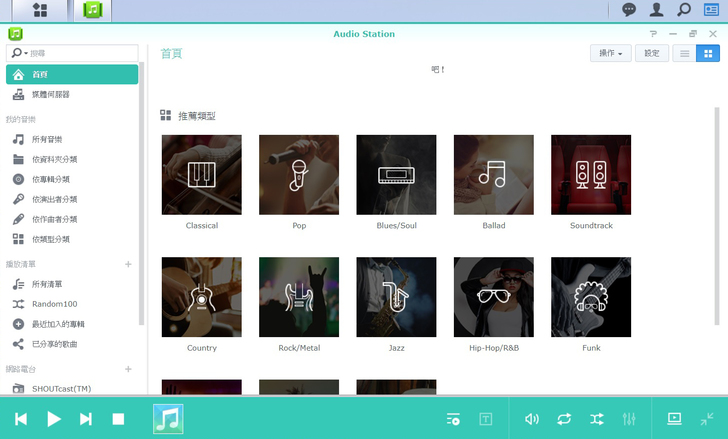The image size is (728, 439).
Task: Open the Country genre thumbnail
Action: [202, 297]
